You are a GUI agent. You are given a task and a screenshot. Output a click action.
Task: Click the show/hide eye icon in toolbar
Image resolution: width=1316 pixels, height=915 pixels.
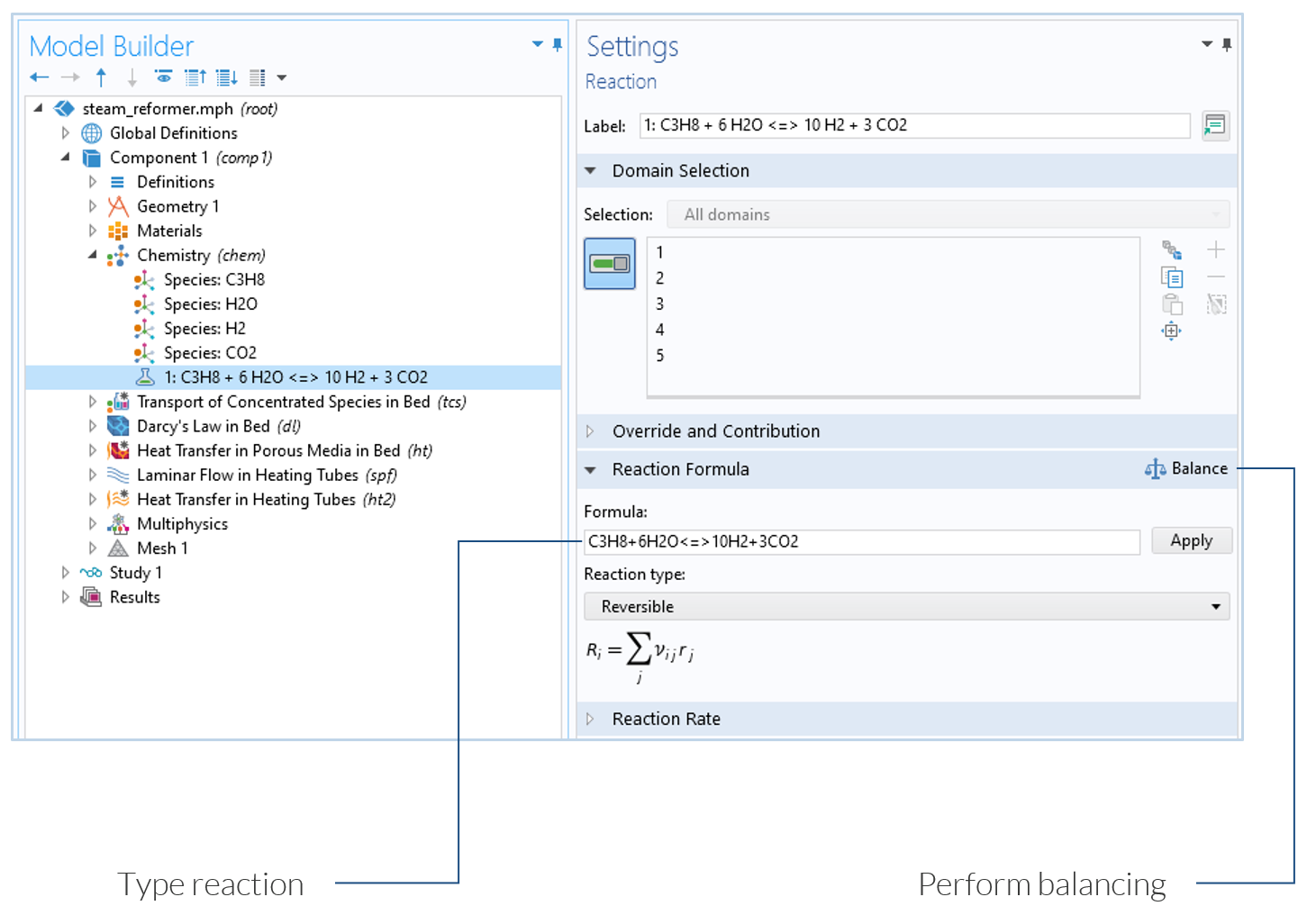[163, 78]
